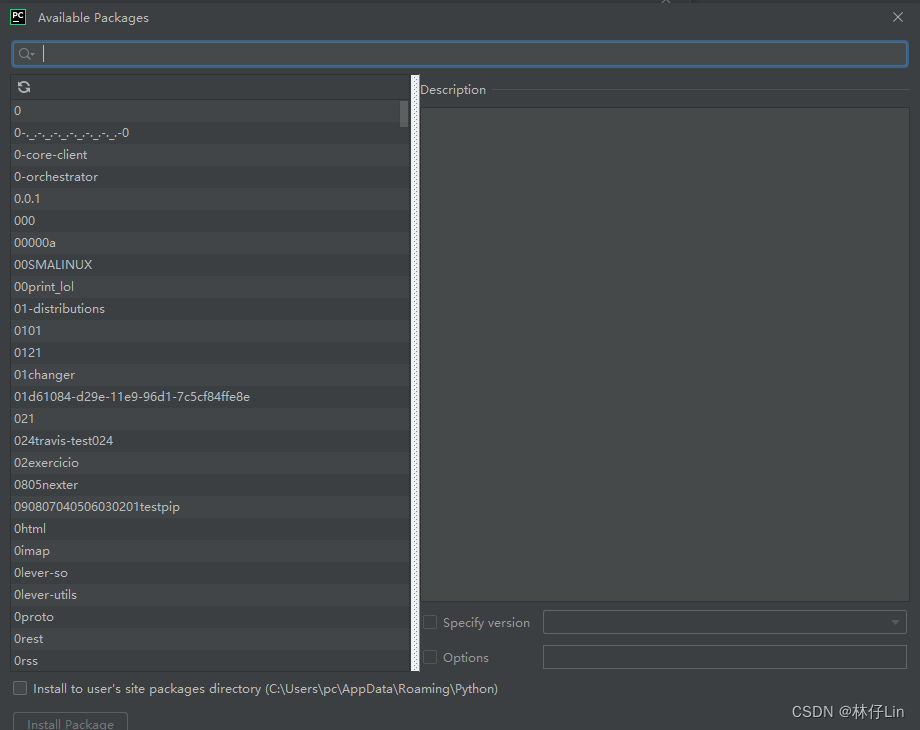Select the 021 package

coord(210,419)
